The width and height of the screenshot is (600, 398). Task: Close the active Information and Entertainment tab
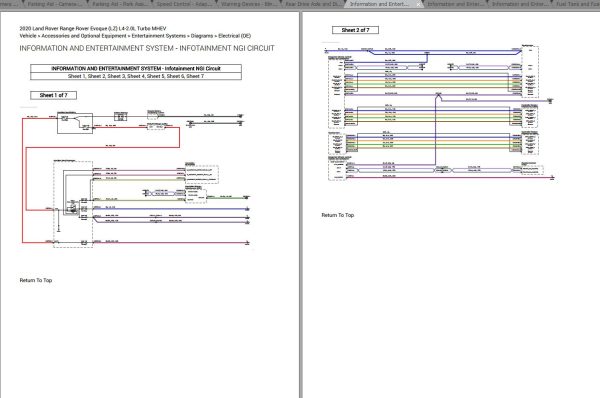(x=419, y=4)
